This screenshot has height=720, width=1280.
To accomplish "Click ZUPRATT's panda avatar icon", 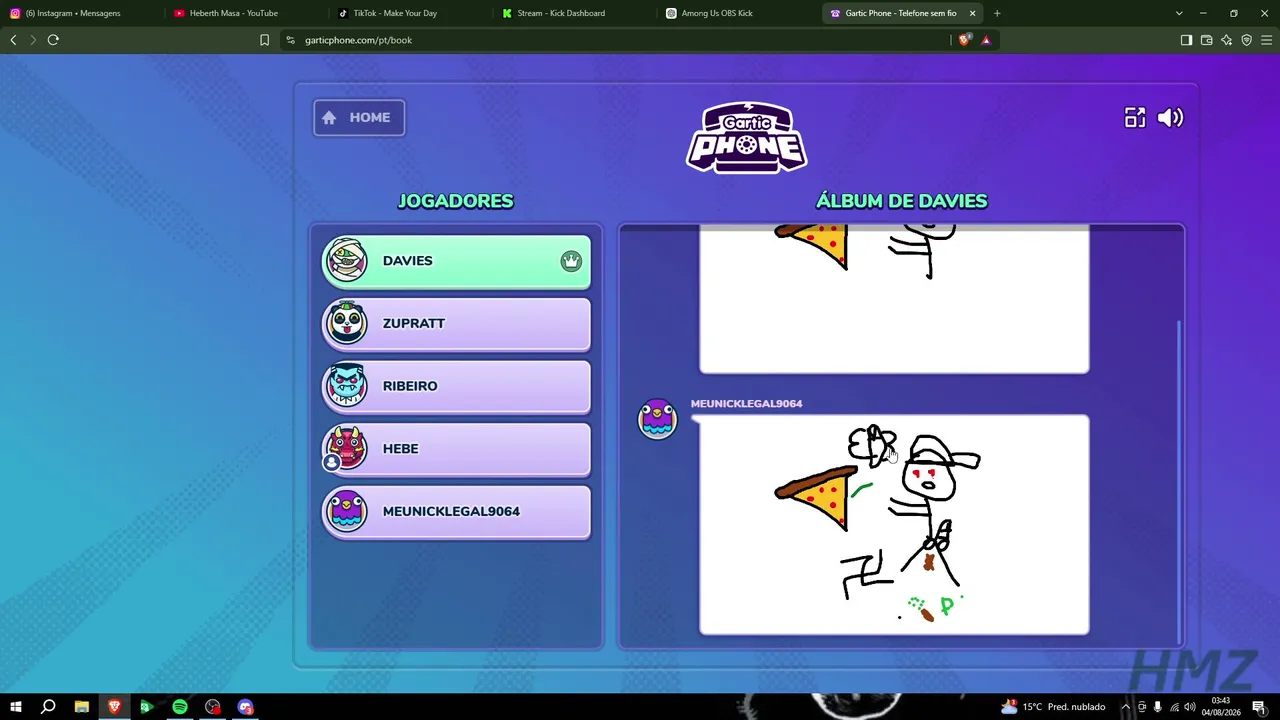I will pos(347,323).
